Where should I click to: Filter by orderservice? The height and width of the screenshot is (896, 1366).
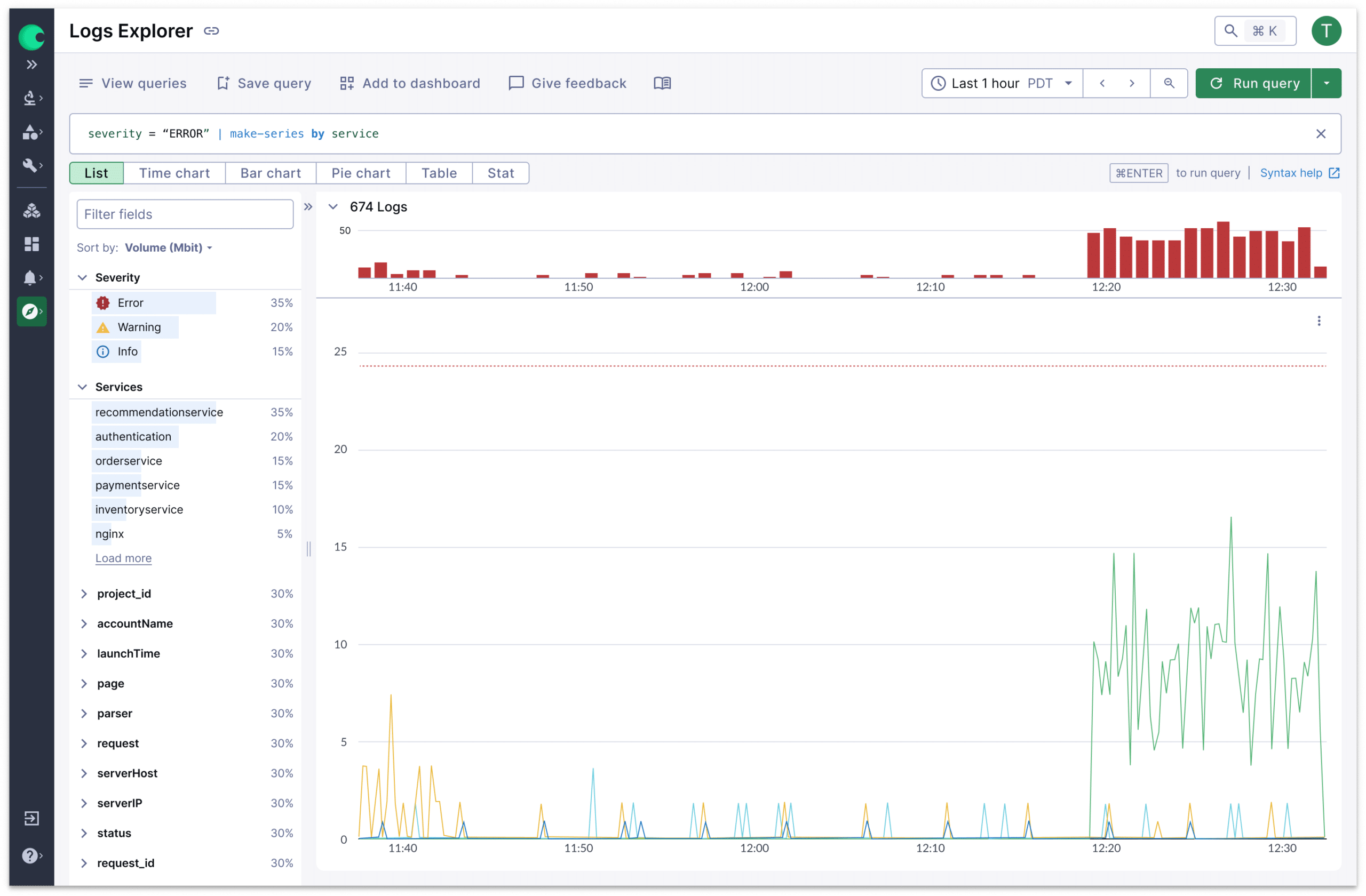click(x=192, y=461)
